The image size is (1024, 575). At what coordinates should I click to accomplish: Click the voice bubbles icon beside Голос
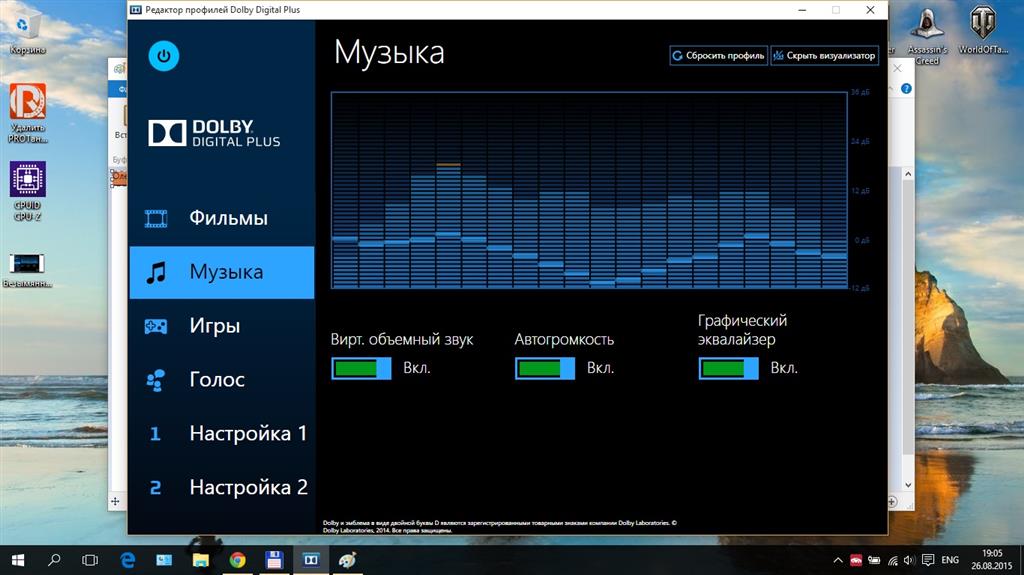click(x=155, y=380)
